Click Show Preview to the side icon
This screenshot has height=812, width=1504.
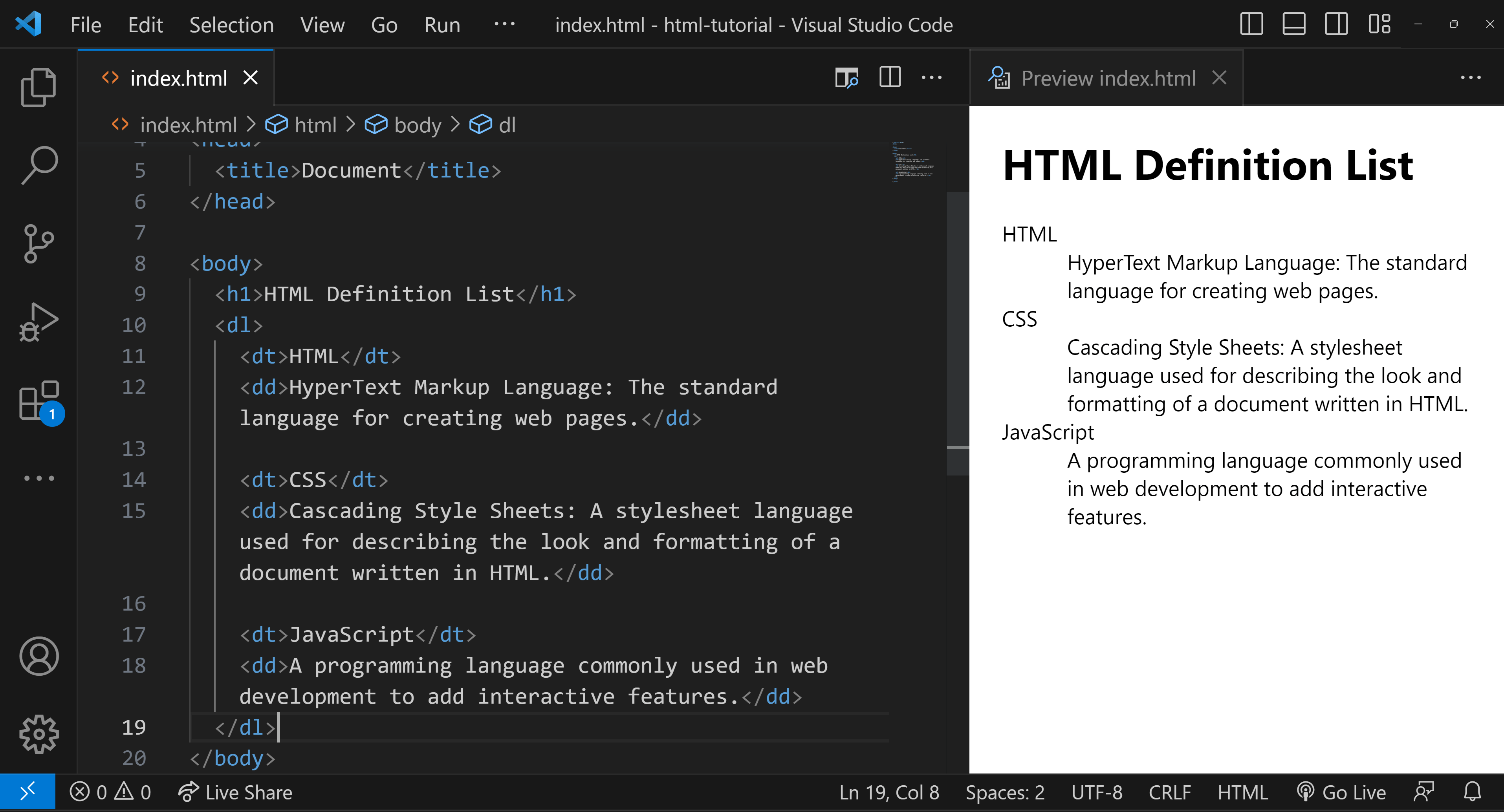[x=846, y=78]
